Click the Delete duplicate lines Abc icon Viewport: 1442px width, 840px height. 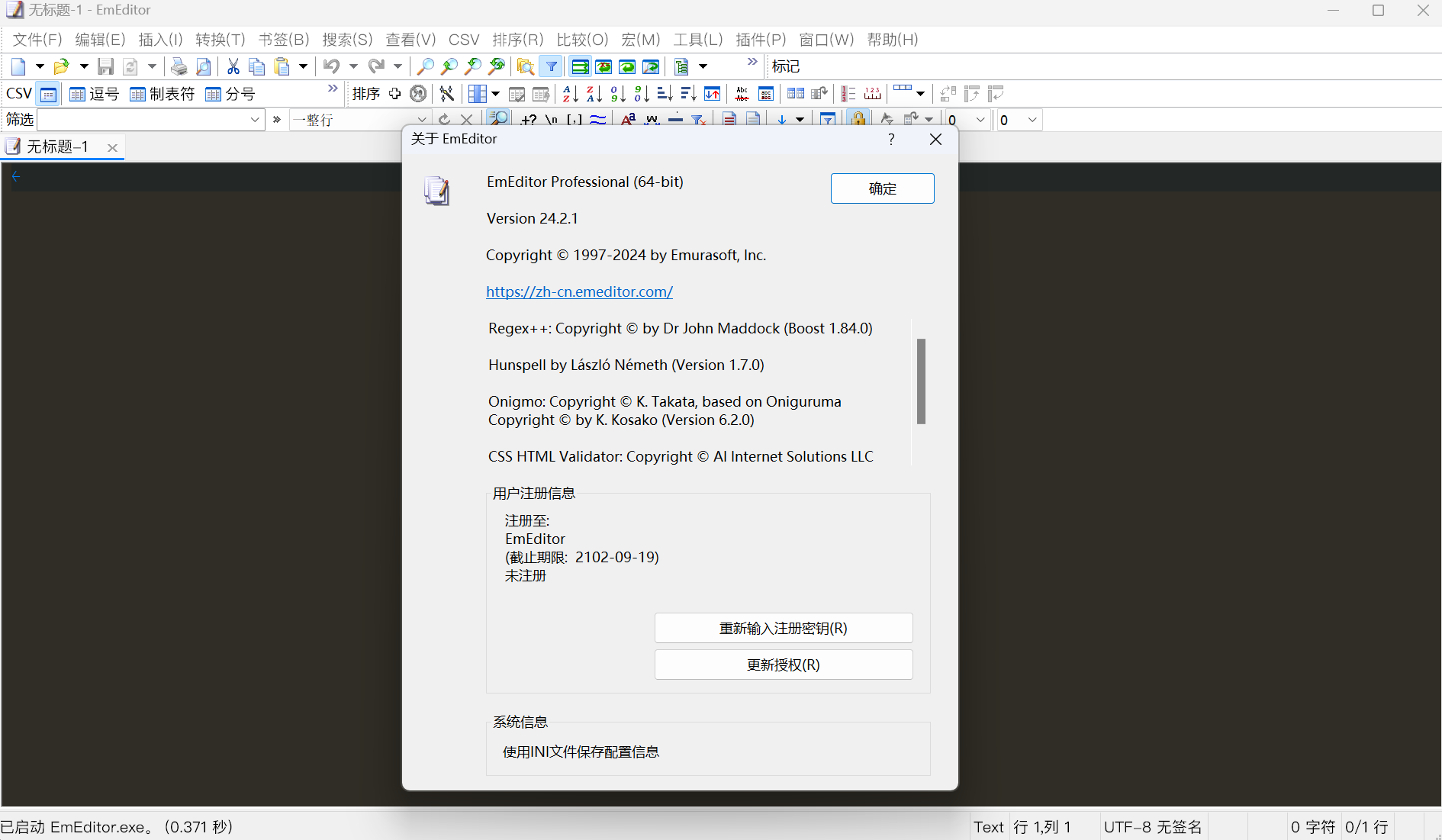(742, 94)
